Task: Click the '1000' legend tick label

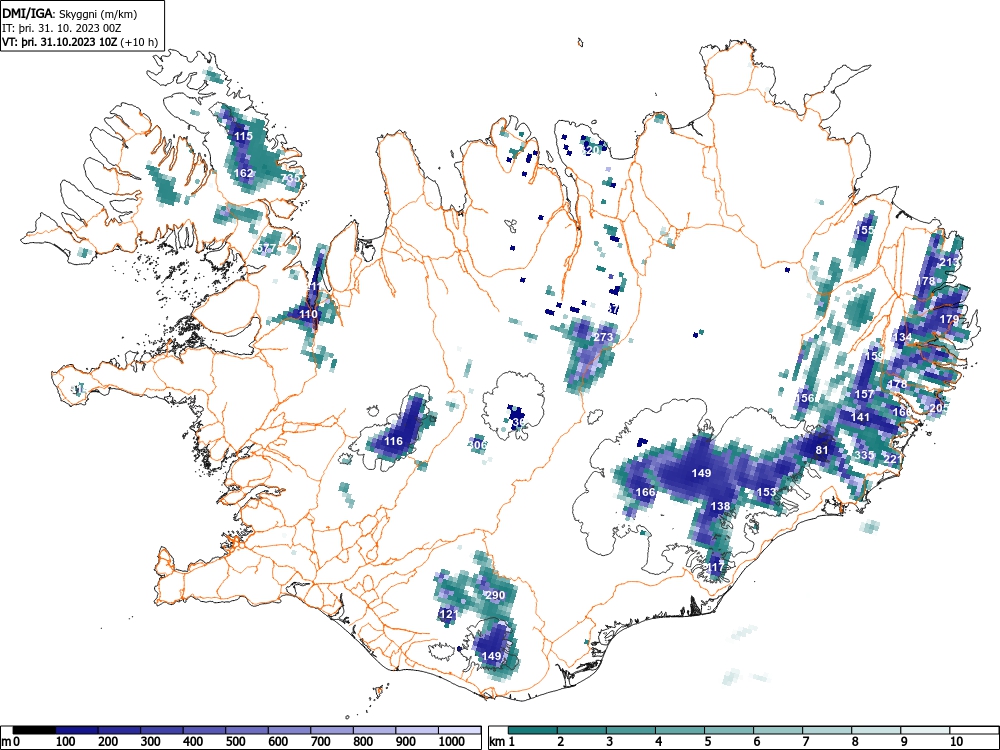Action: tap(452, 742)
